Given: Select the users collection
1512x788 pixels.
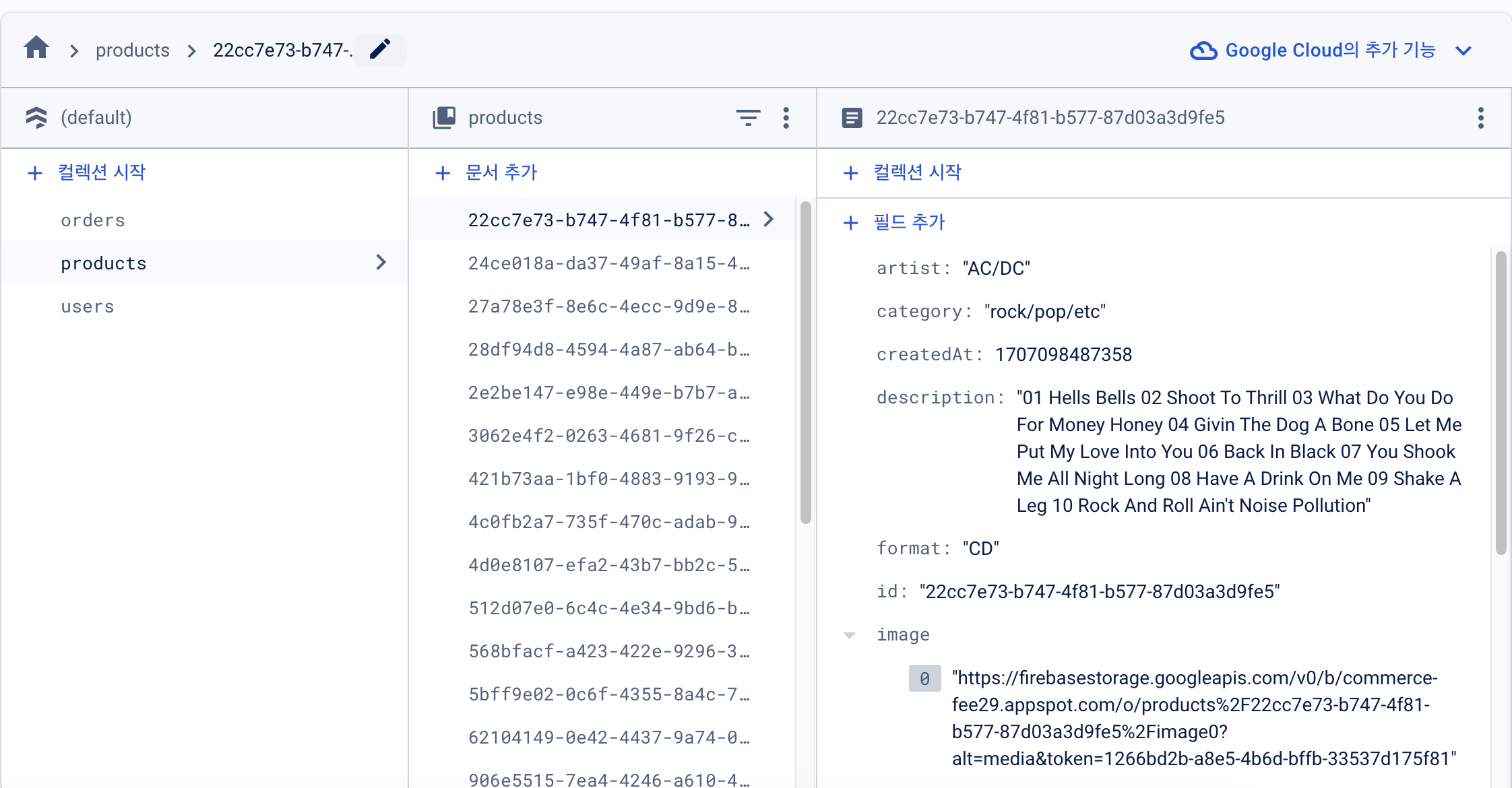Looking at the screenshot, I should tap(88, 306).
